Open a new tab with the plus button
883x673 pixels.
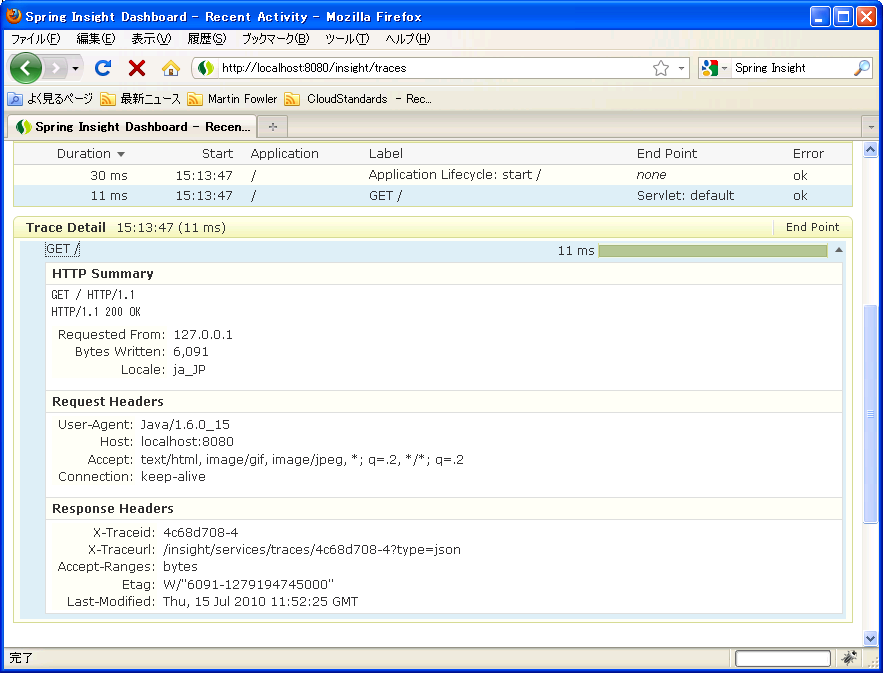point(273,127)
